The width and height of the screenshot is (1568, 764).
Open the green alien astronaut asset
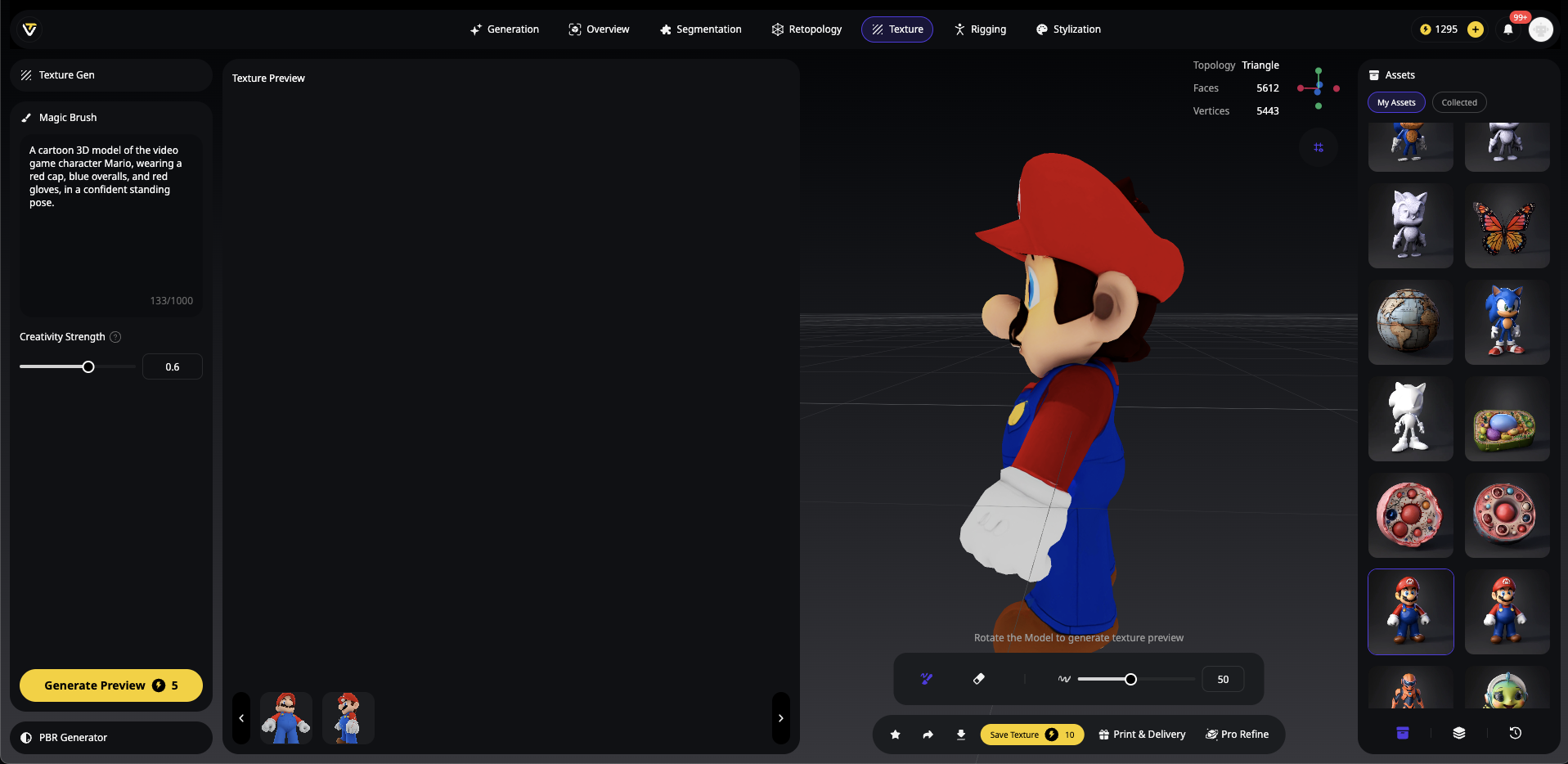click(1507, 688)
